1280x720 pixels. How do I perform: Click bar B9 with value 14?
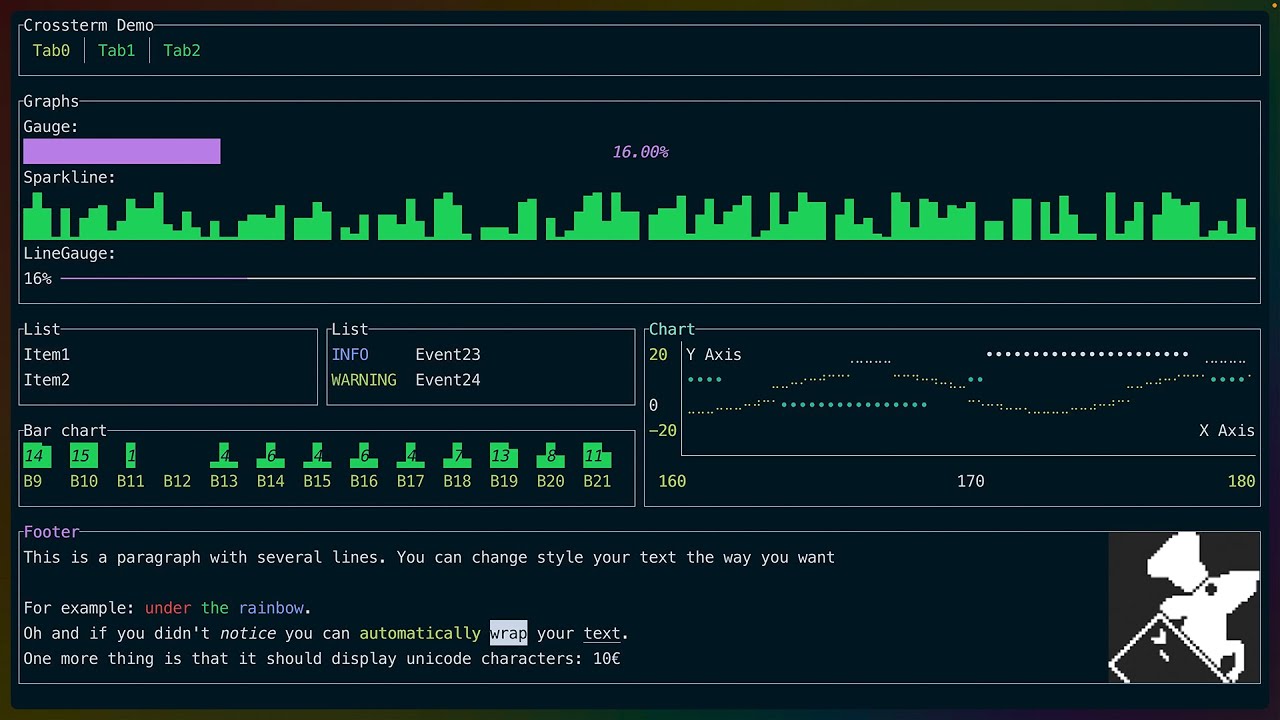[37, 456]
